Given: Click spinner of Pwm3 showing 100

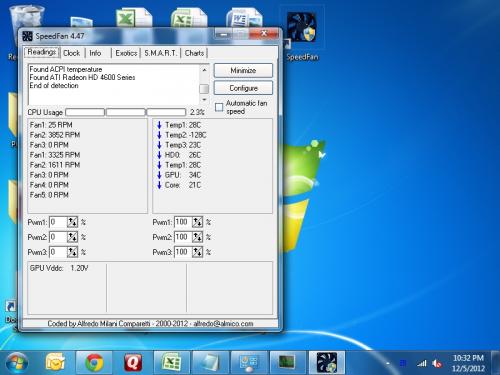Looking at the screenshot, I should click(x=197, y=252).
